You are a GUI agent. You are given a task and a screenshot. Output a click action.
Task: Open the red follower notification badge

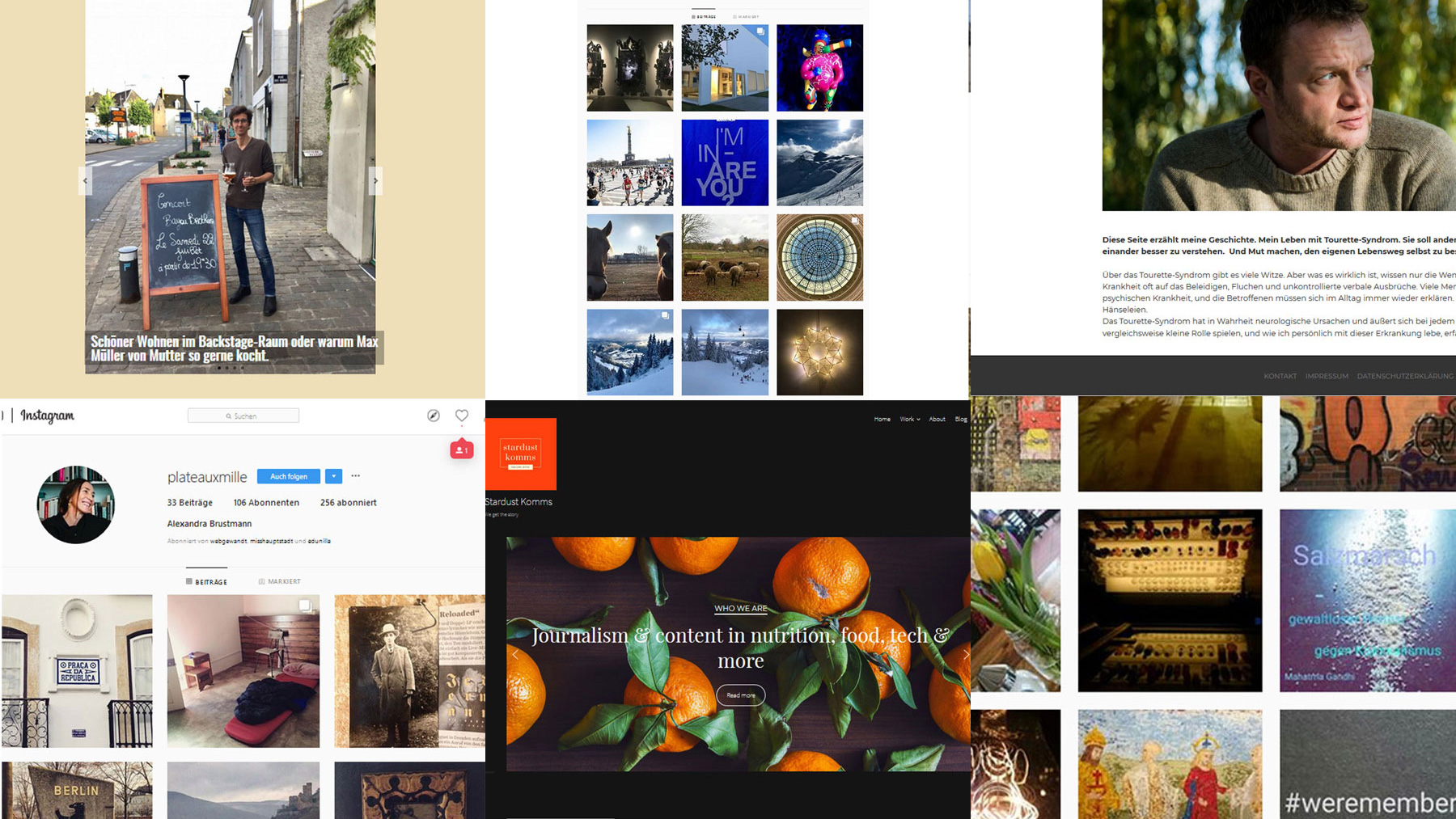tap(462, 450)
